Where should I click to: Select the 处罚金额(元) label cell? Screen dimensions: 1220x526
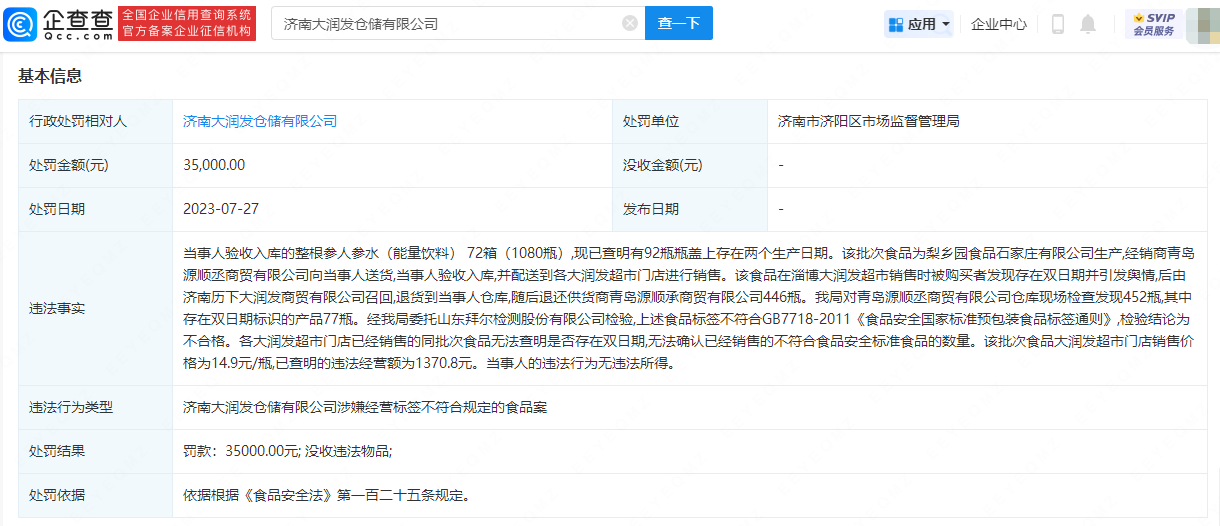click(x=95, y=165)
